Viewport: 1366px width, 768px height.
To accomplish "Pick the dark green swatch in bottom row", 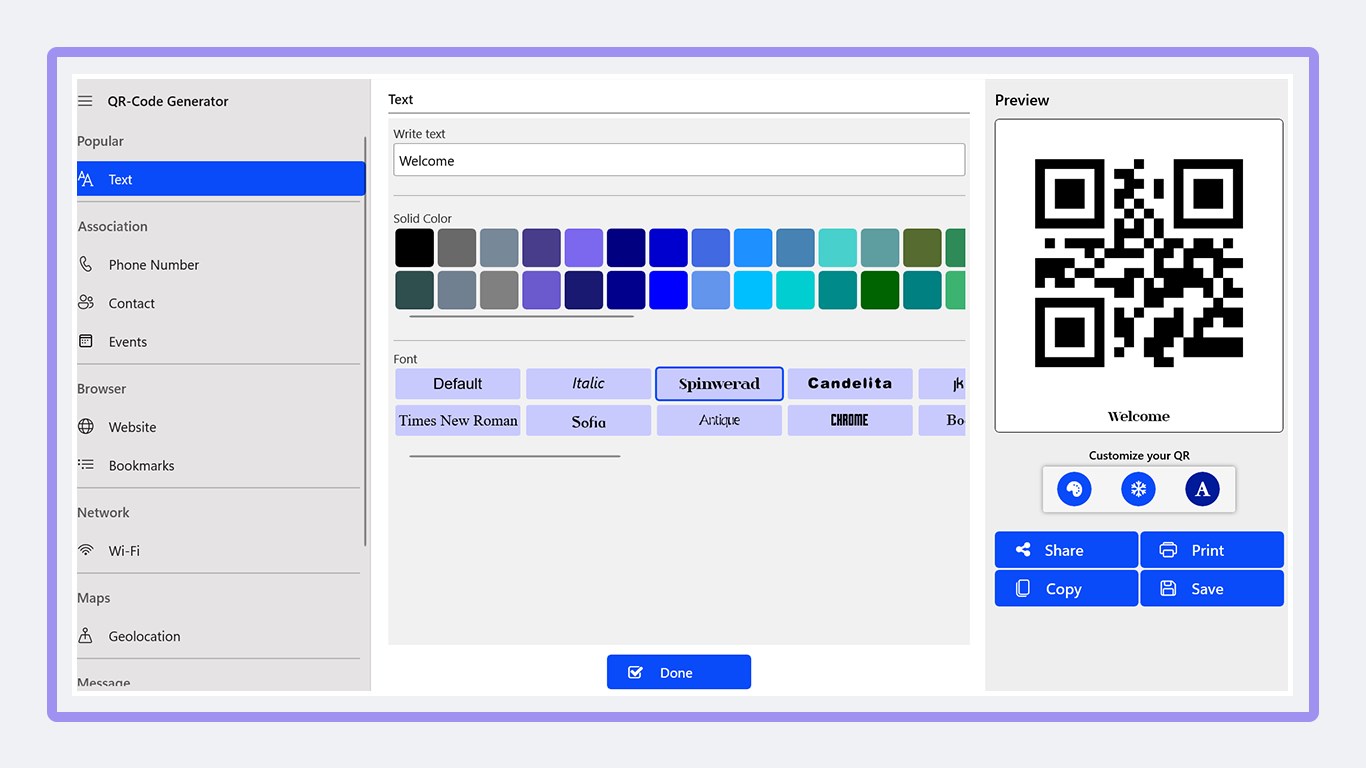I will pyautogui.click(x=880, y=290).
